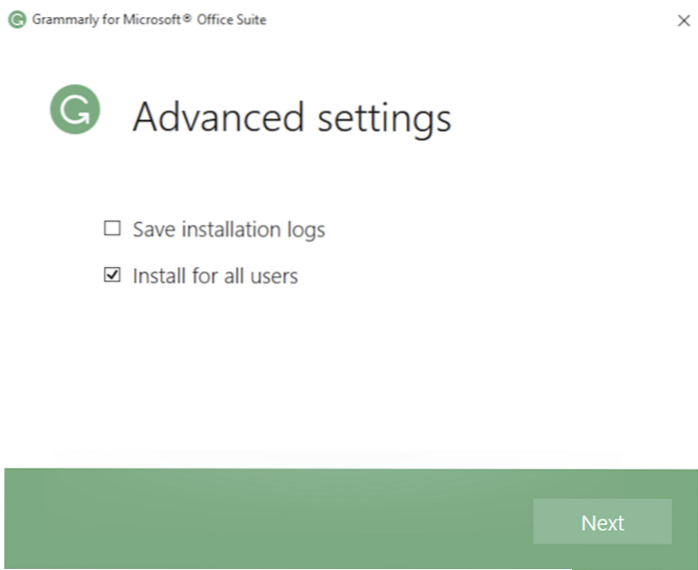Click the window title 'Grammarly for Microsoft Office Suite'
The image size is (698, 570).
(149, 20)
